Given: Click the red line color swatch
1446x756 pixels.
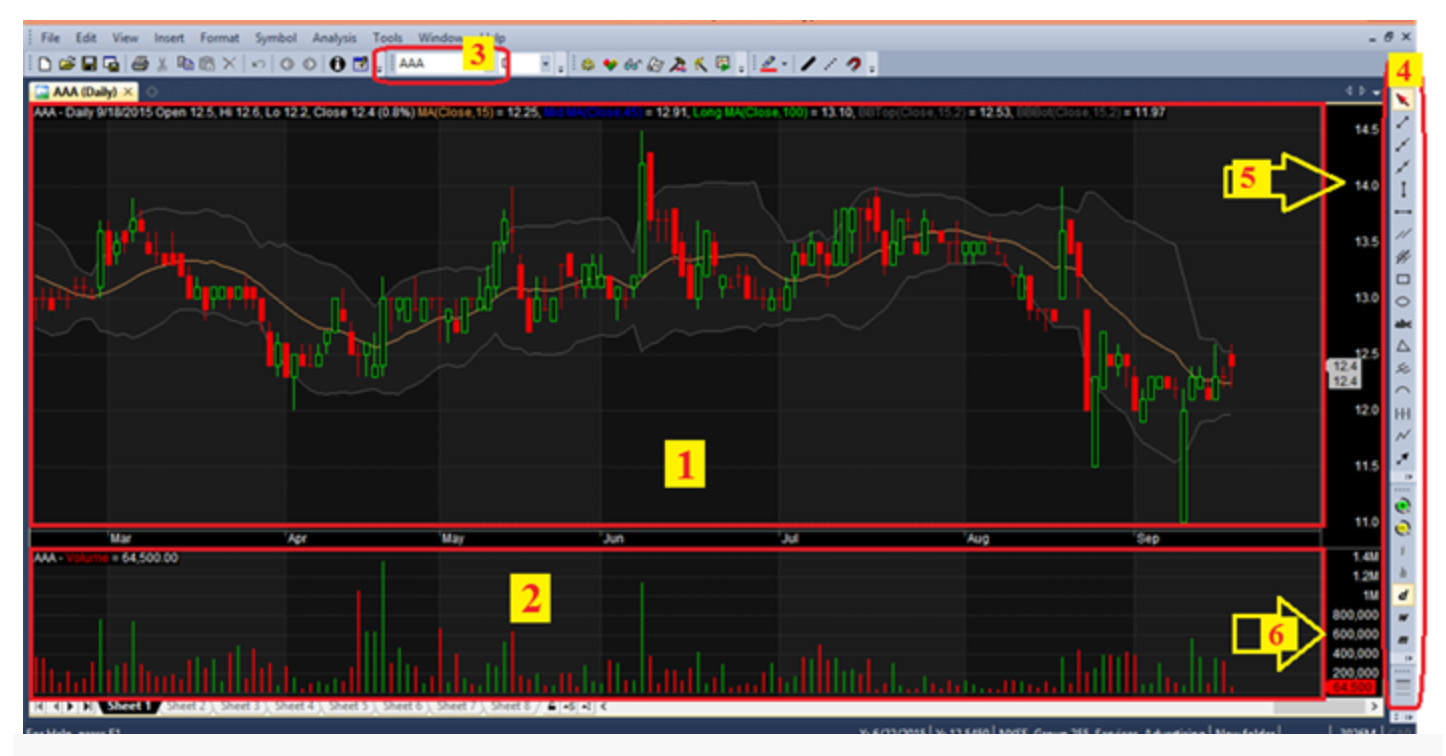Looking at the screenshot, I should 768,64.
